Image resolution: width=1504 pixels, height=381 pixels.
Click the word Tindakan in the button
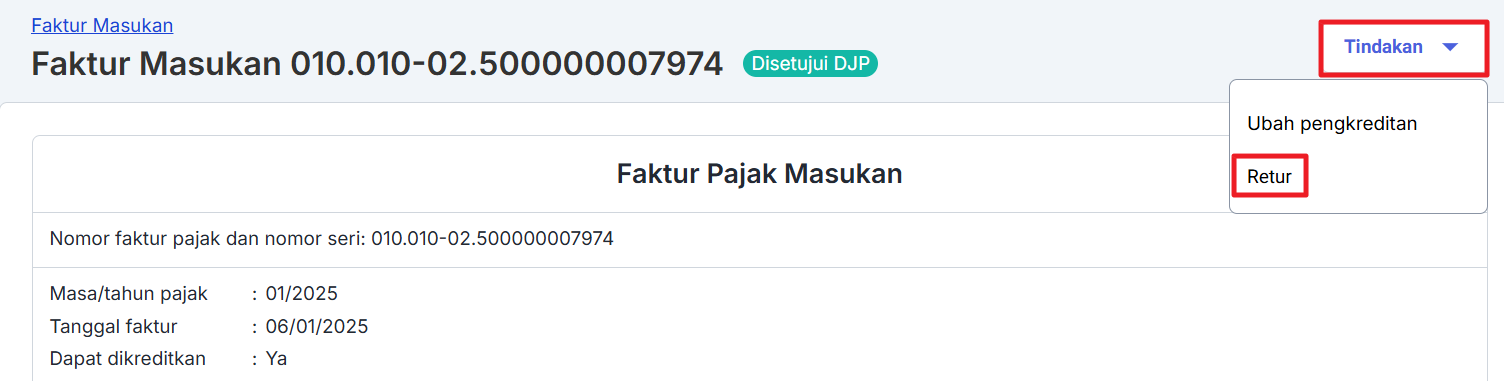pos(1383,47)
